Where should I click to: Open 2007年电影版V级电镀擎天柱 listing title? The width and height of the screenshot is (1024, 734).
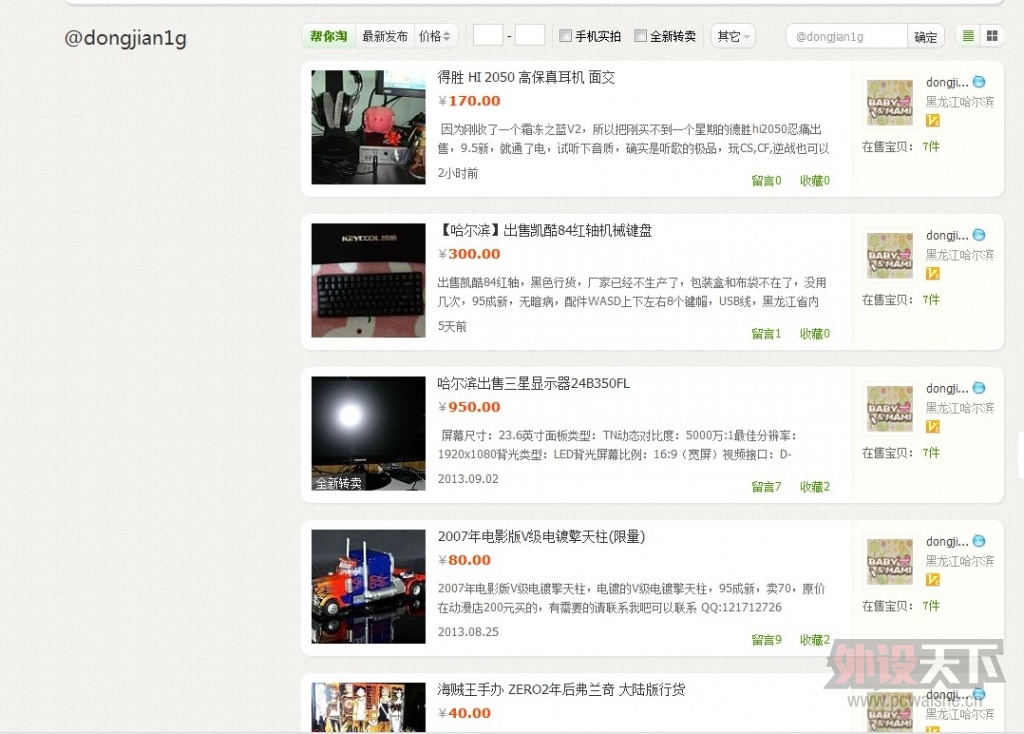tap(541, 536)
